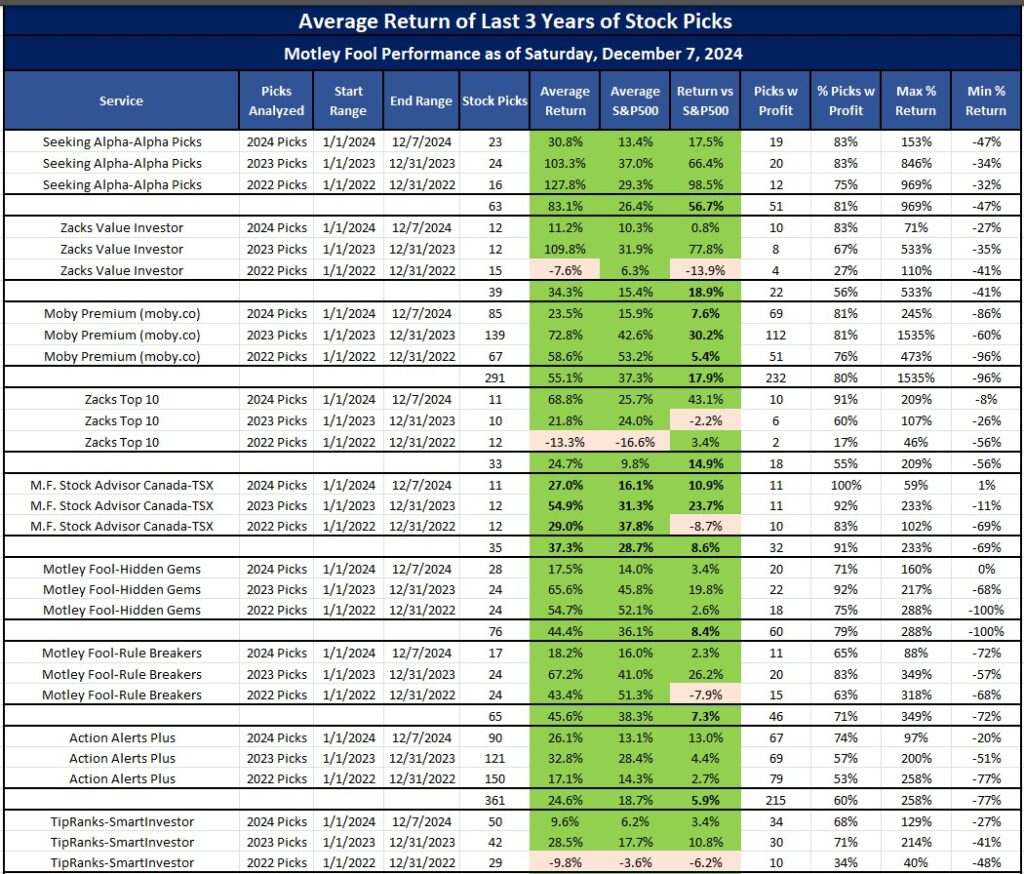This screenshot has height=874, width=1024.
Task: Click the Start Range column header
Action: [348, 100]
